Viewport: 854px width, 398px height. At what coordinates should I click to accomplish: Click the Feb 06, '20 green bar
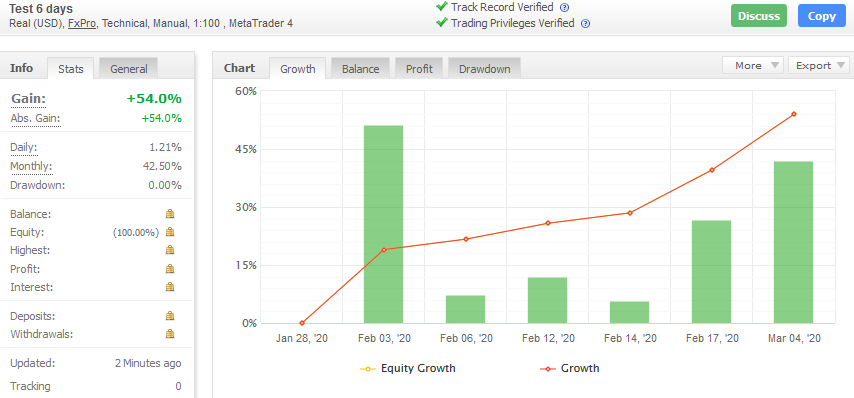click(x=466, y=309)
